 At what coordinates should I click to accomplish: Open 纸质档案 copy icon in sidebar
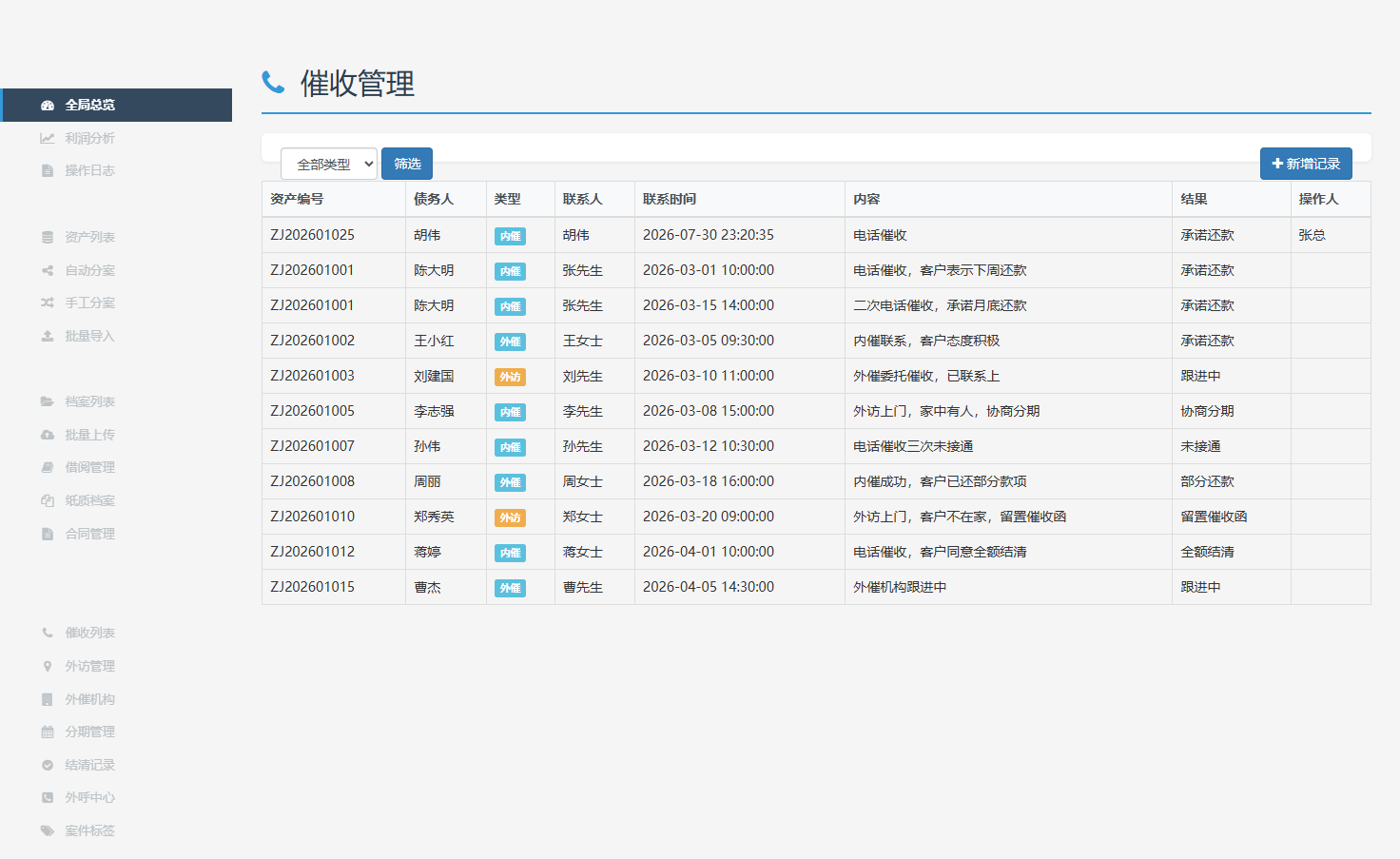[47, 500]
